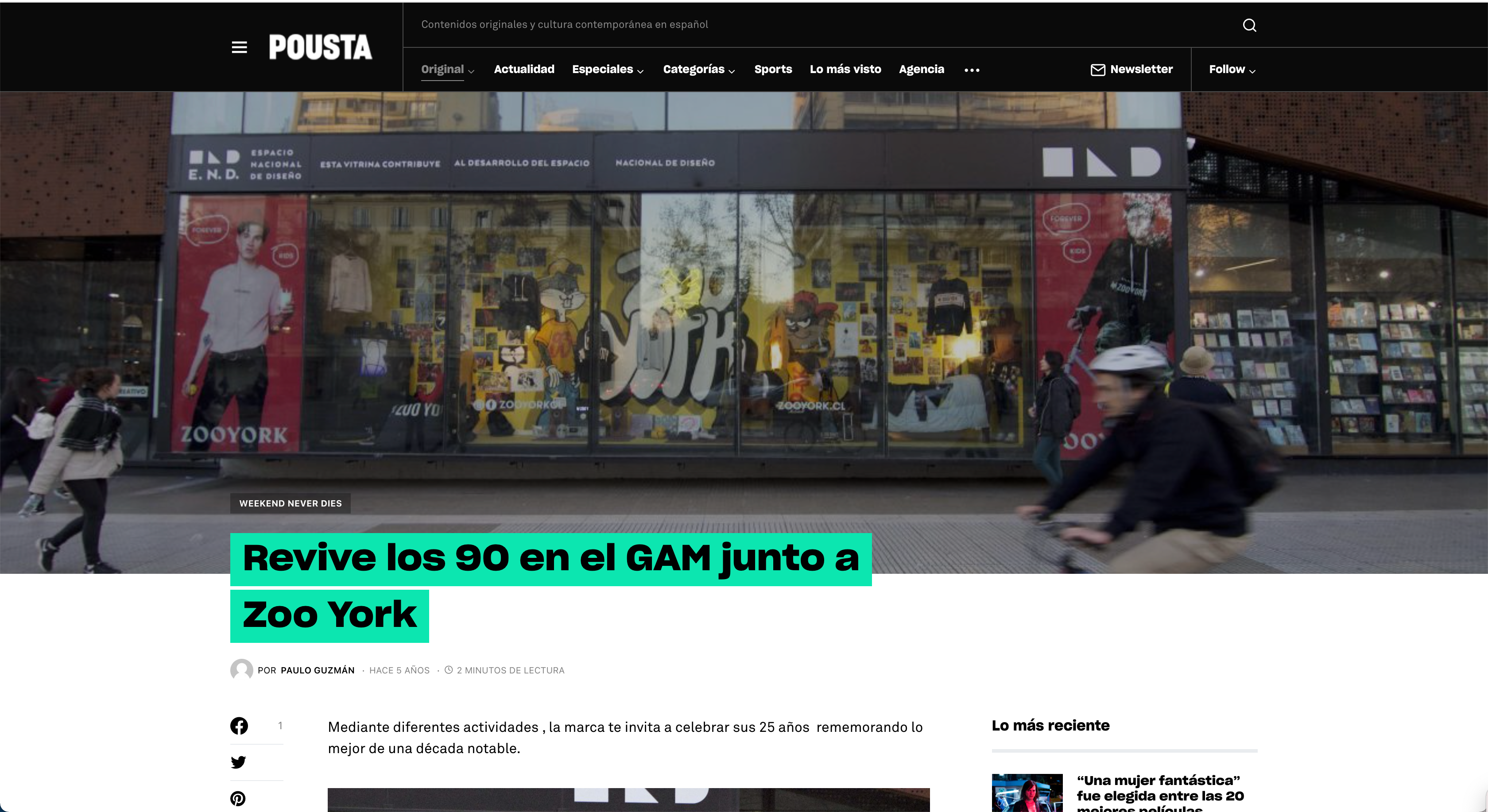
Task: Click the search magnifier icon
Action: [x=1249, y=25]
